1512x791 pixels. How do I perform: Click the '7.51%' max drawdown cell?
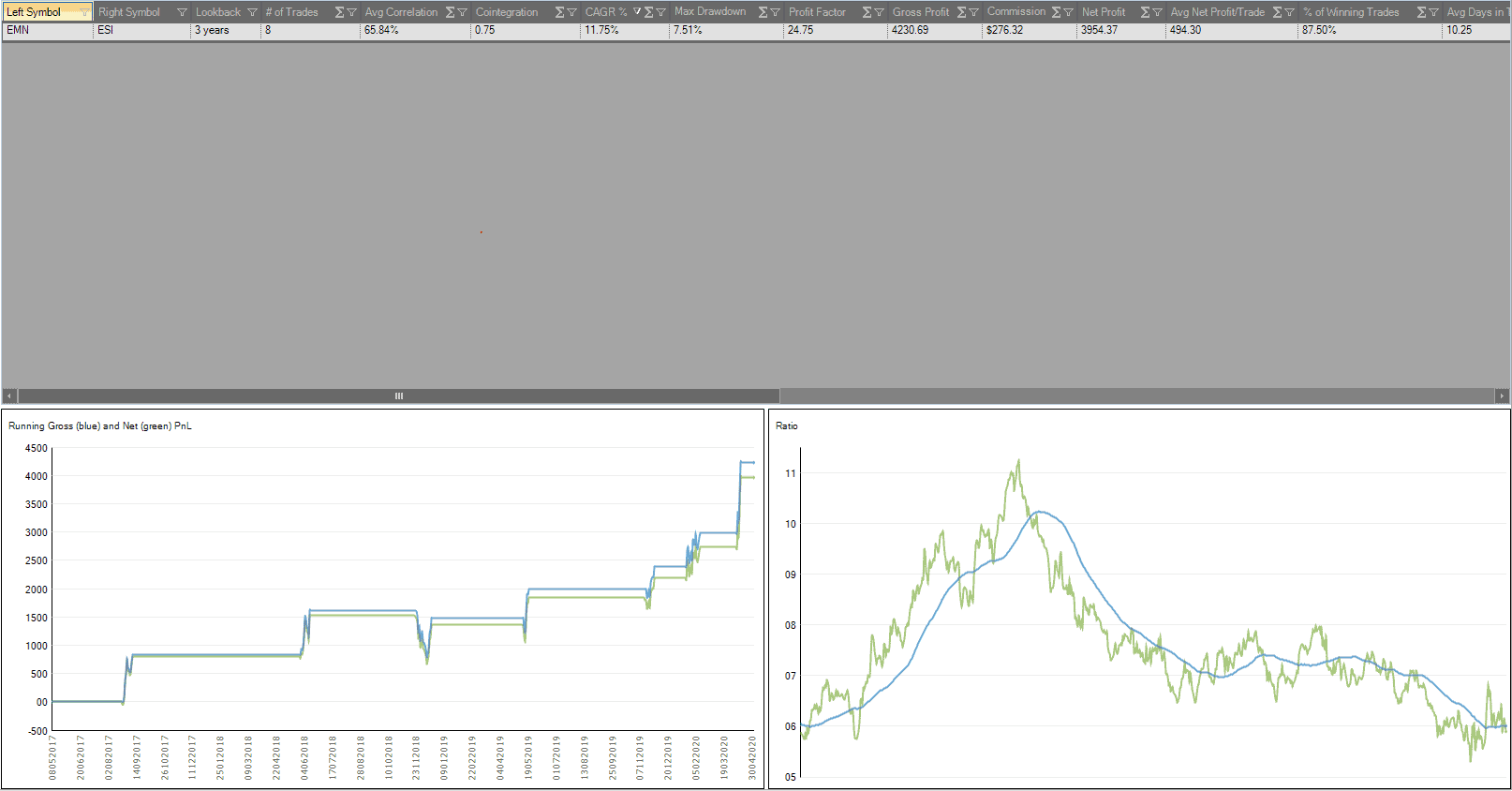(x=726, y=30)
